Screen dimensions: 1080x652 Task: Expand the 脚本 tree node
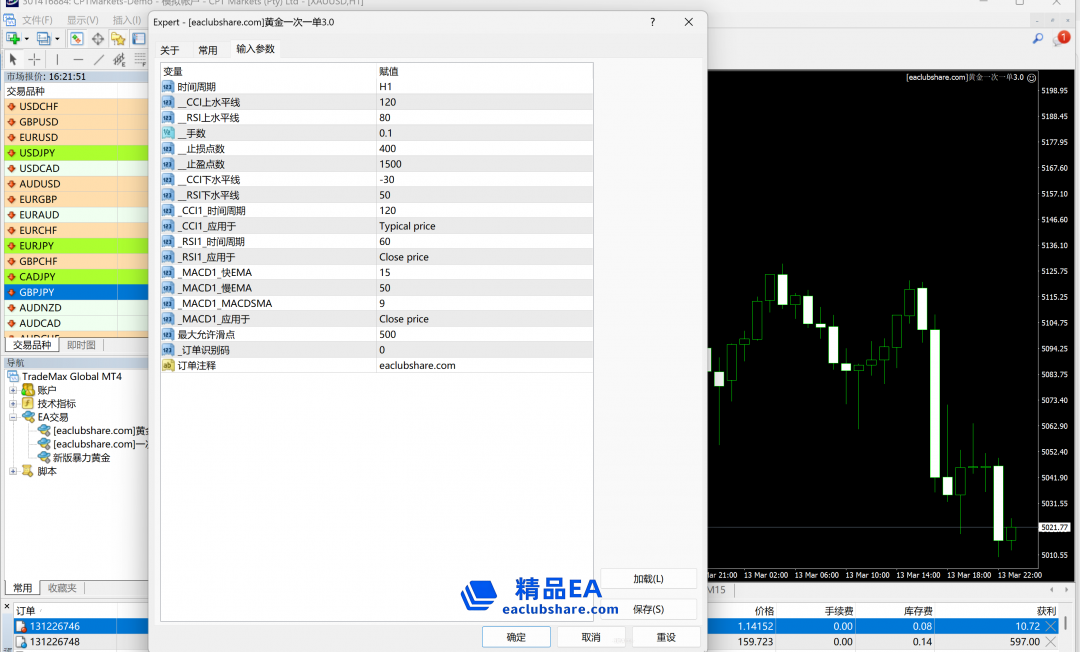coord(14,471)
